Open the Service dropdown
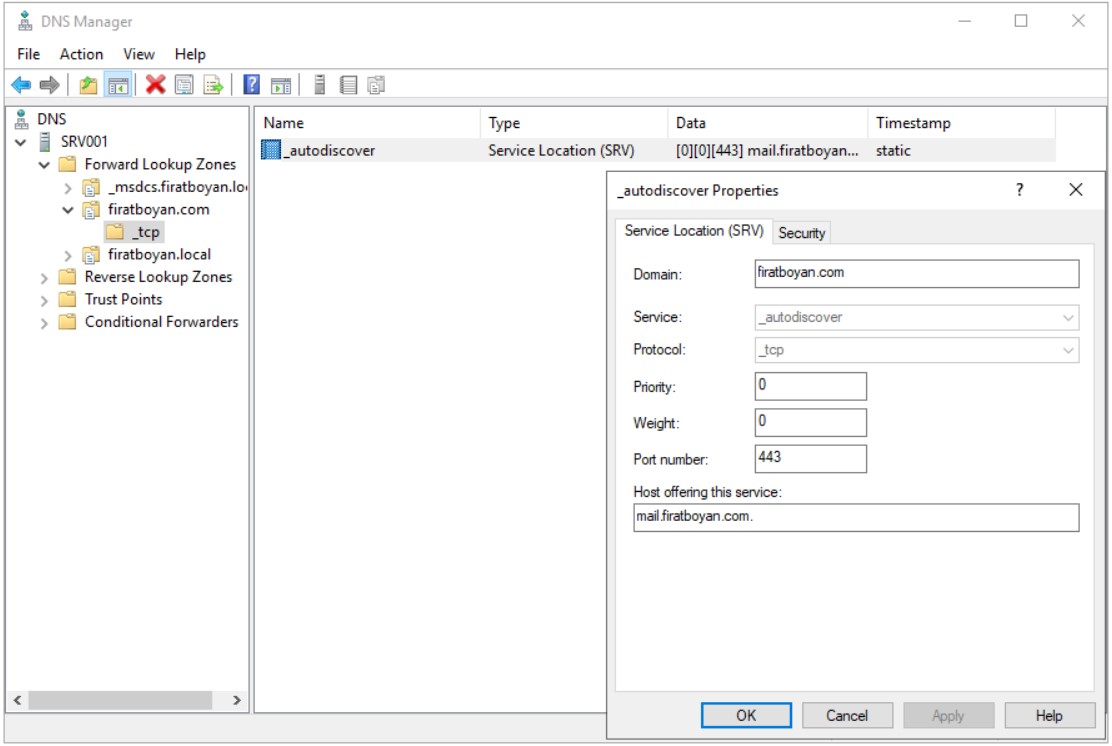The image size is (1112, 746). (1067, 318)
